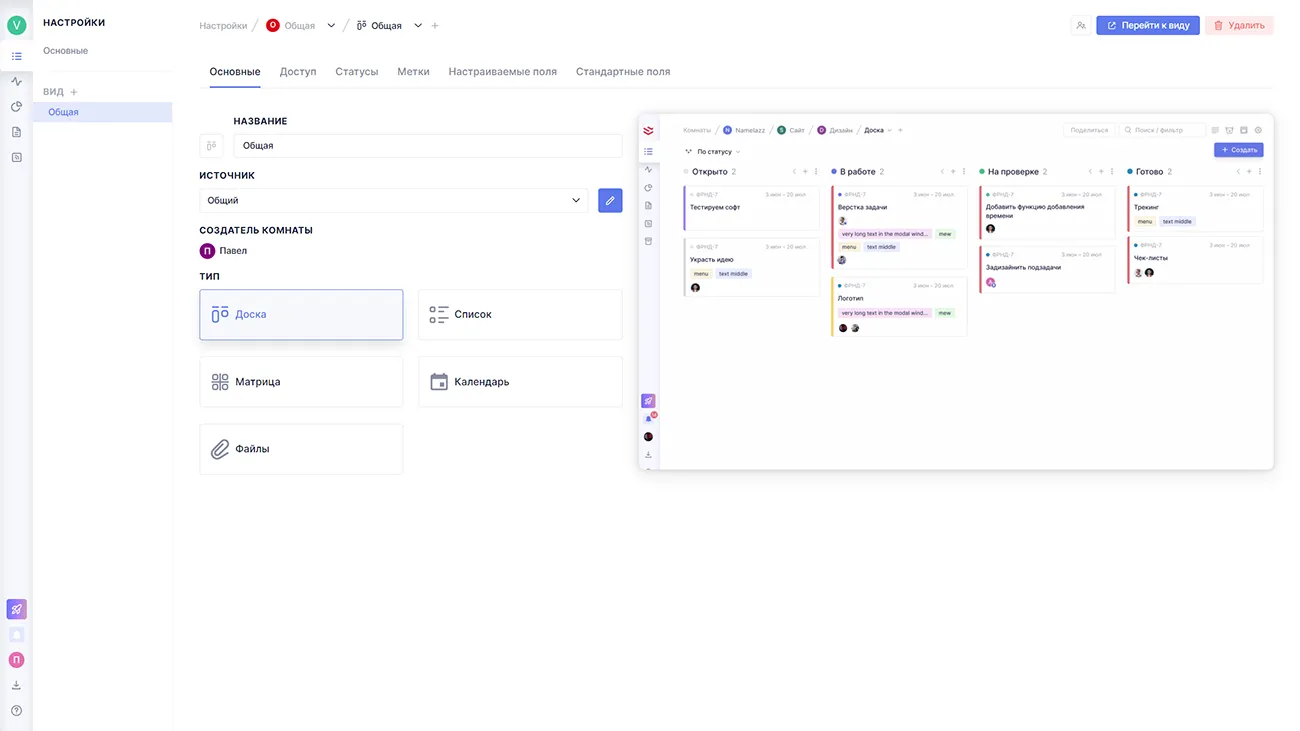Choose the Календарь view type

tap(520, 382)
